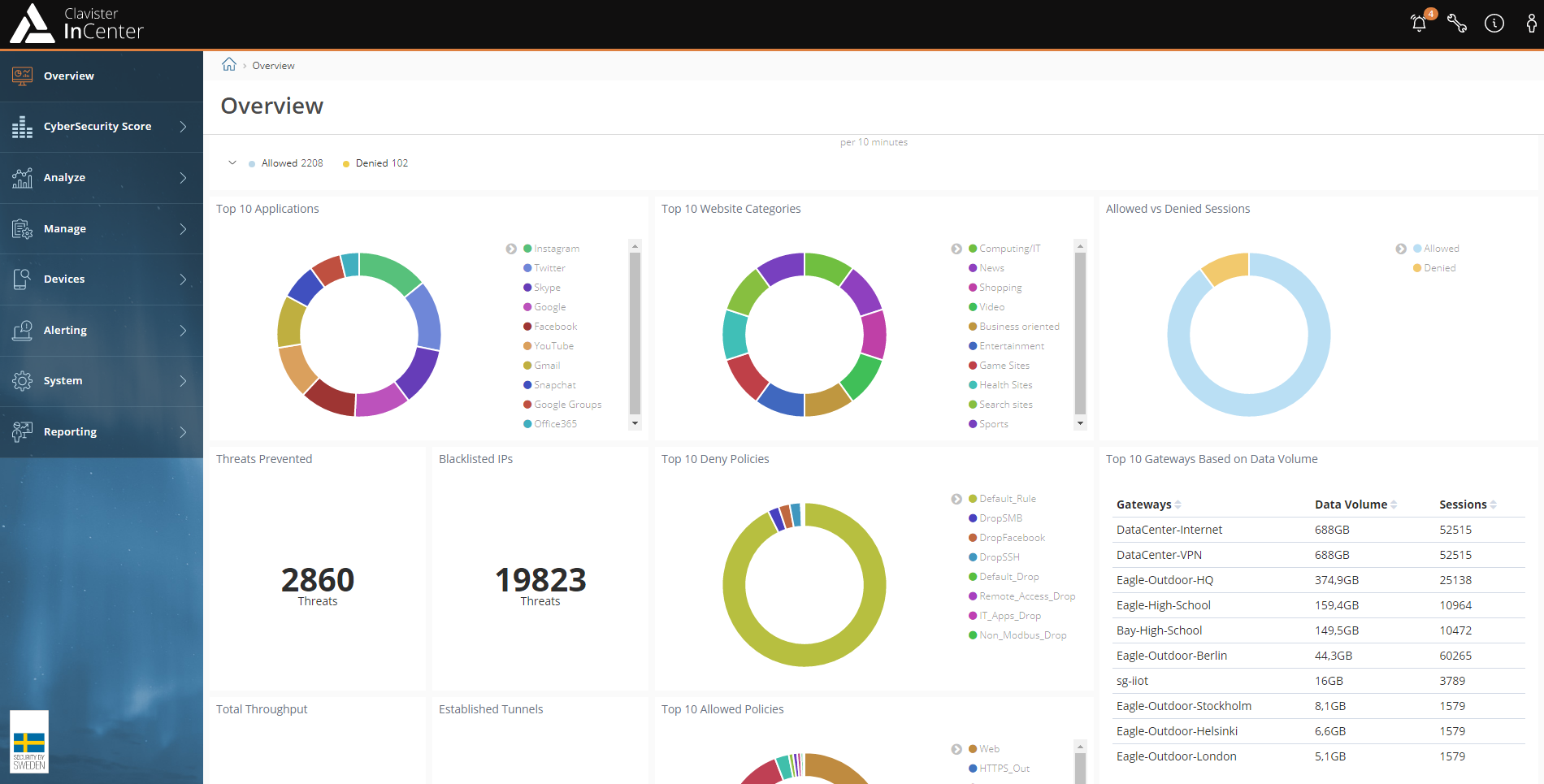
Task: Toggle Shopping in website categories legend
Action: pyautogui.click(x=995, y=288)
